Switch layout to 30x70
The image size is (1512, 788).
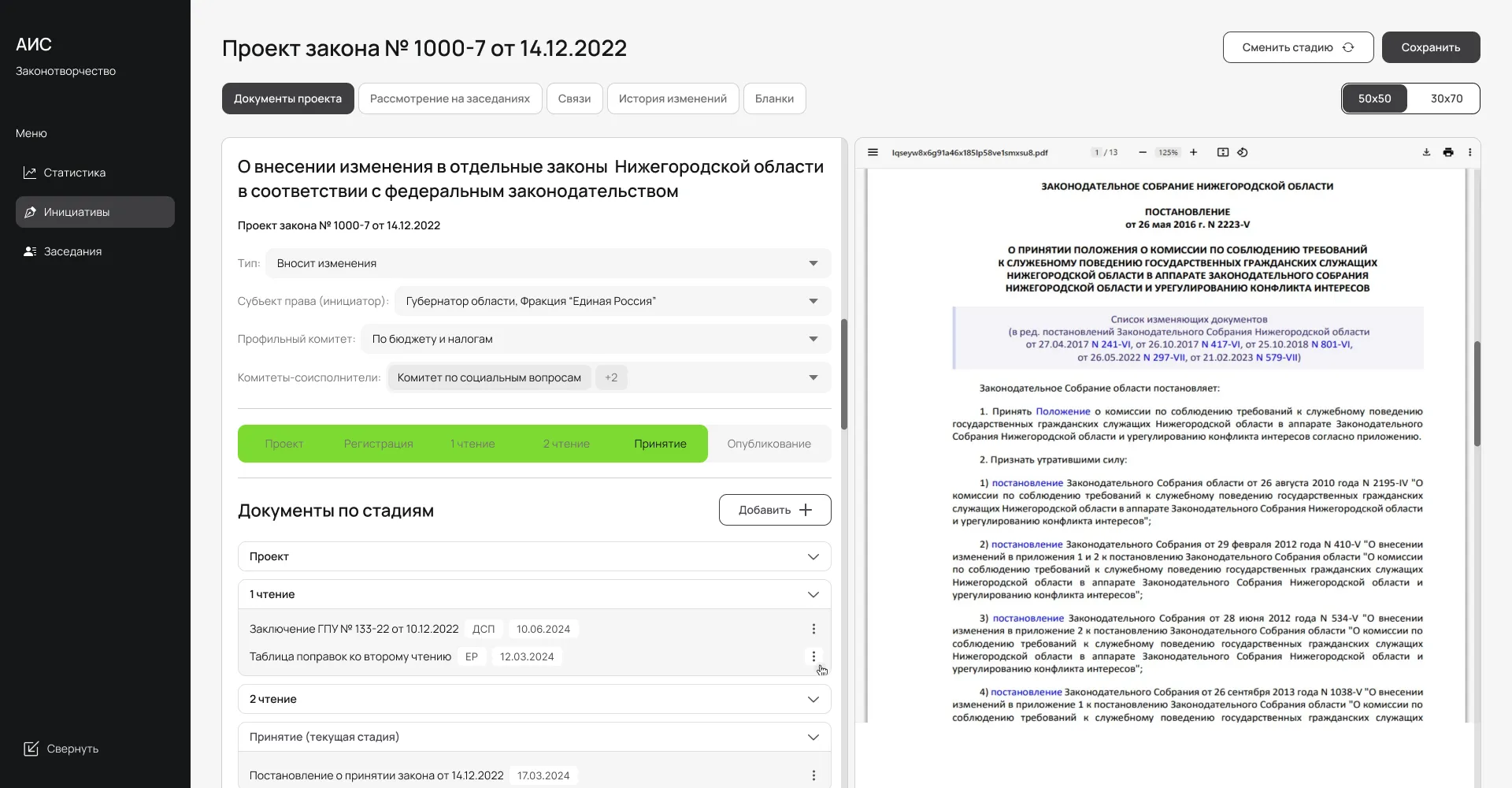coord(1446,98)
